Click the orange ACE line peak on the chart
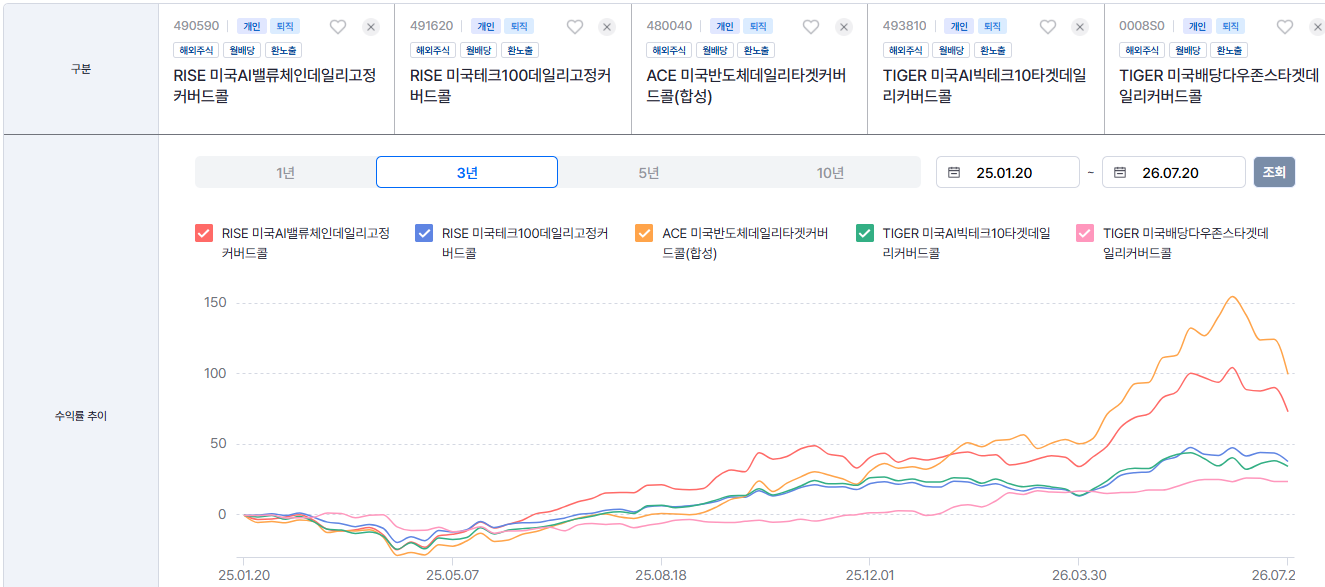This screenshot has width=1325, height=587. (x=1233, y=297)
